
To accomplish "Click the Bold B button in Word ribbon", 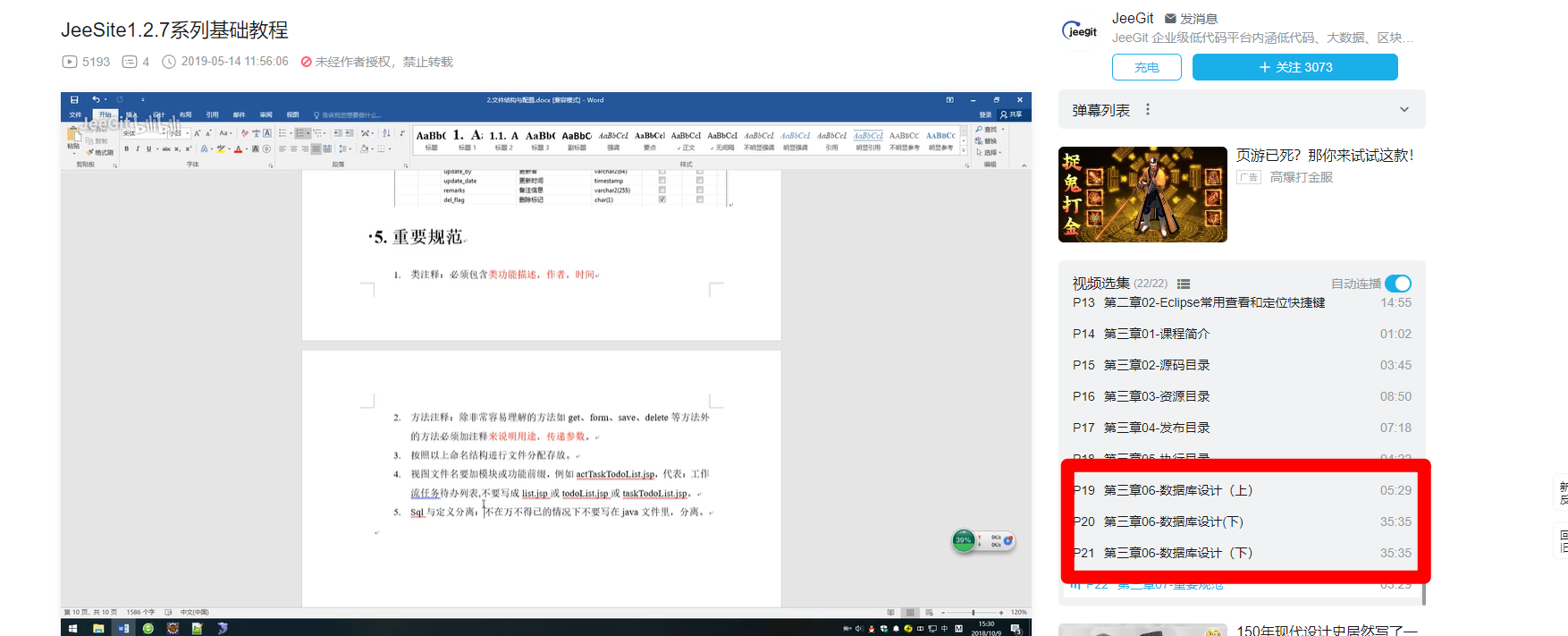I will (126, 149).
